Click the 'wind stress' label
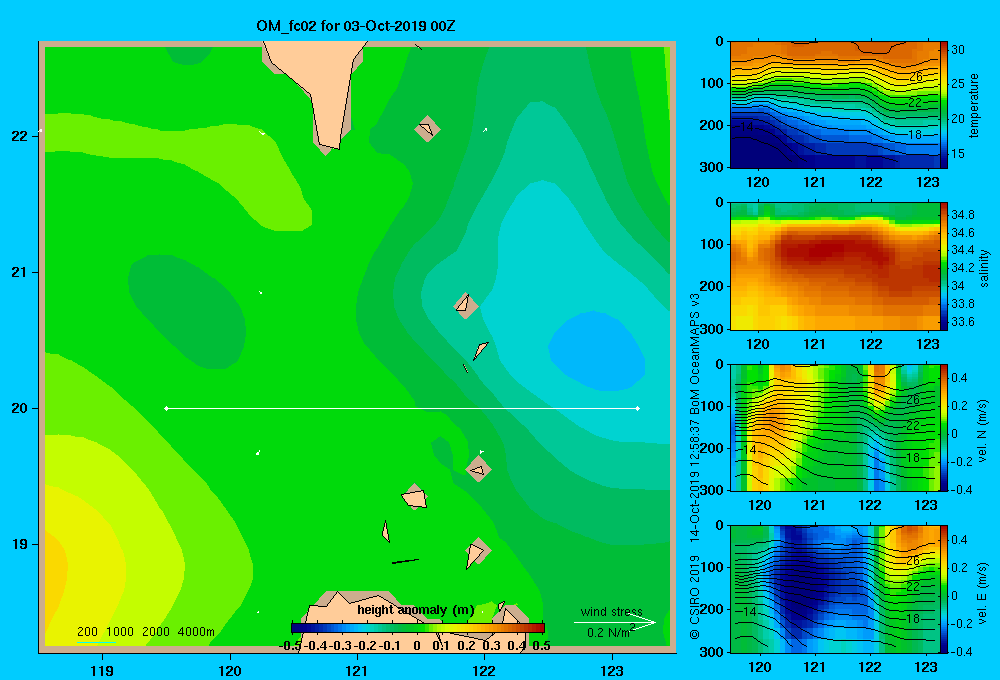1000x680 pixels. [612, 611]
